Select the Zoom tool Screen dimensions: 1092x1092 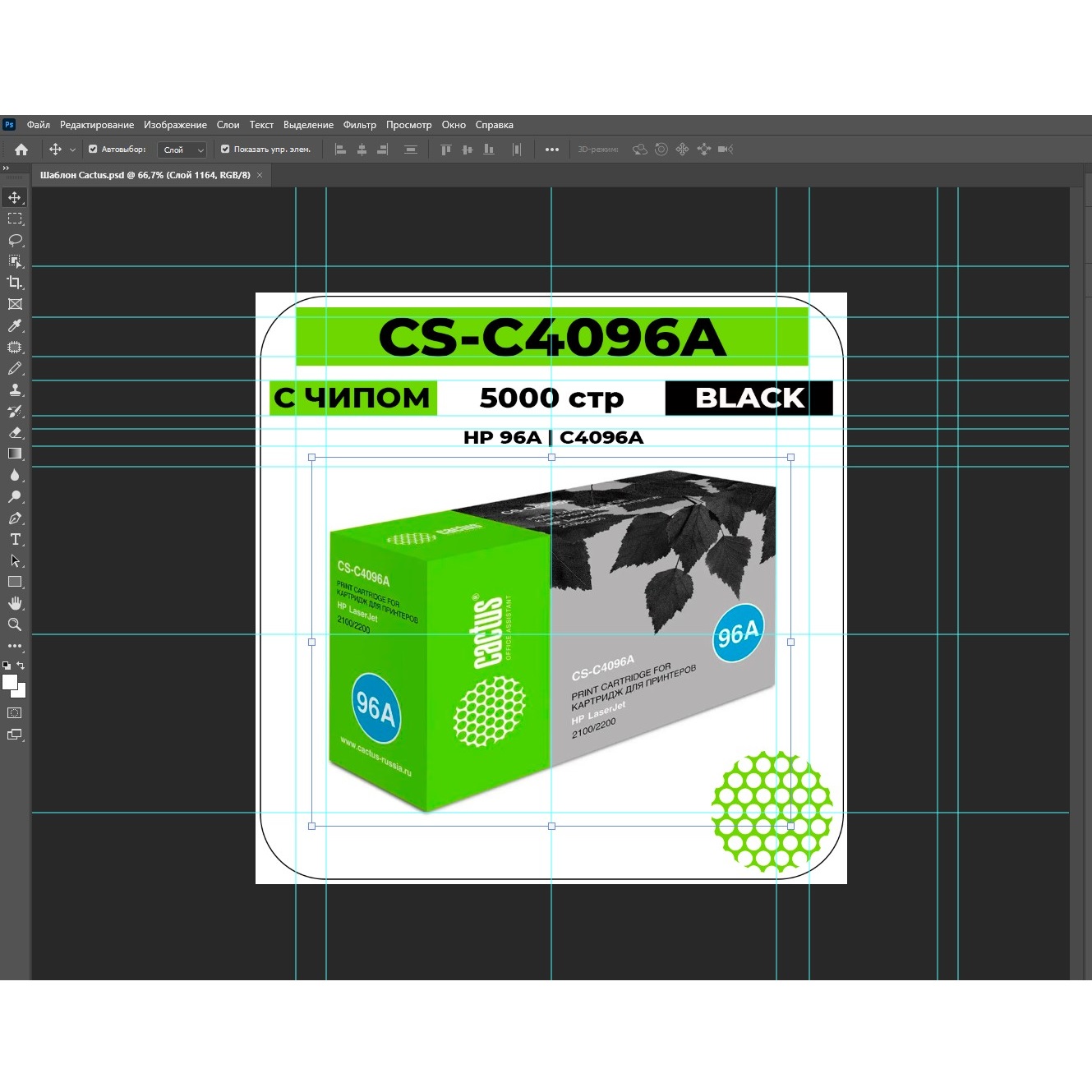click(x=15, y=624)
